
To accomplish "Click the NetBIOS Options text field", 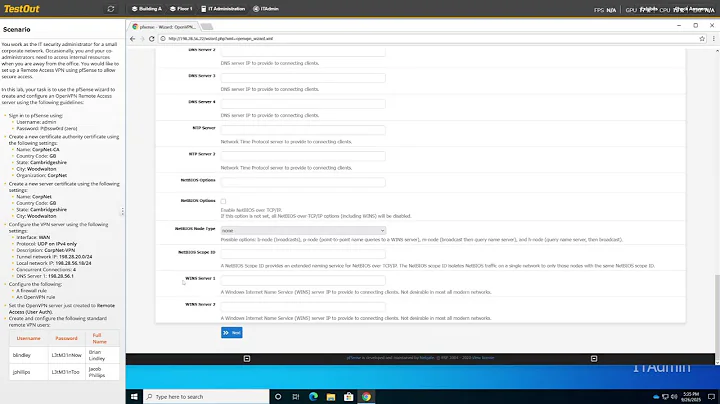I will (x=303, y=183).
